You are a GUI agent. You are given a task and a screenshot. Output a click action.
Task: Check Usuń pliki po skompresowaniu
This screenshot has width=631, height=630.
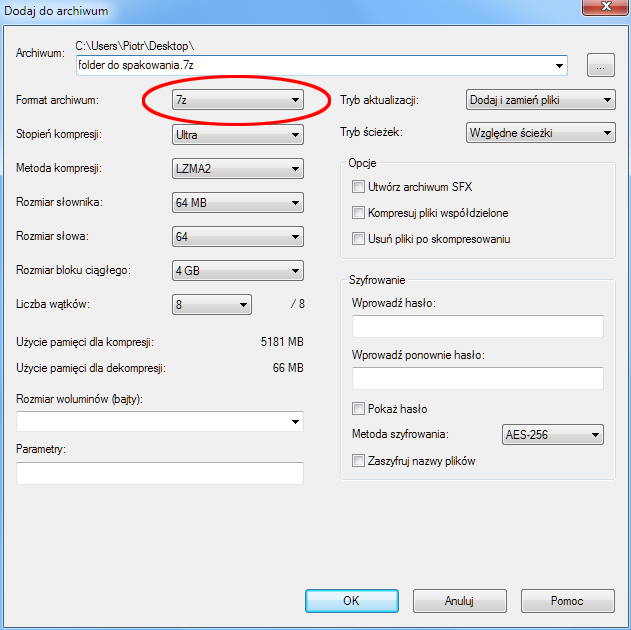[358, 239]
